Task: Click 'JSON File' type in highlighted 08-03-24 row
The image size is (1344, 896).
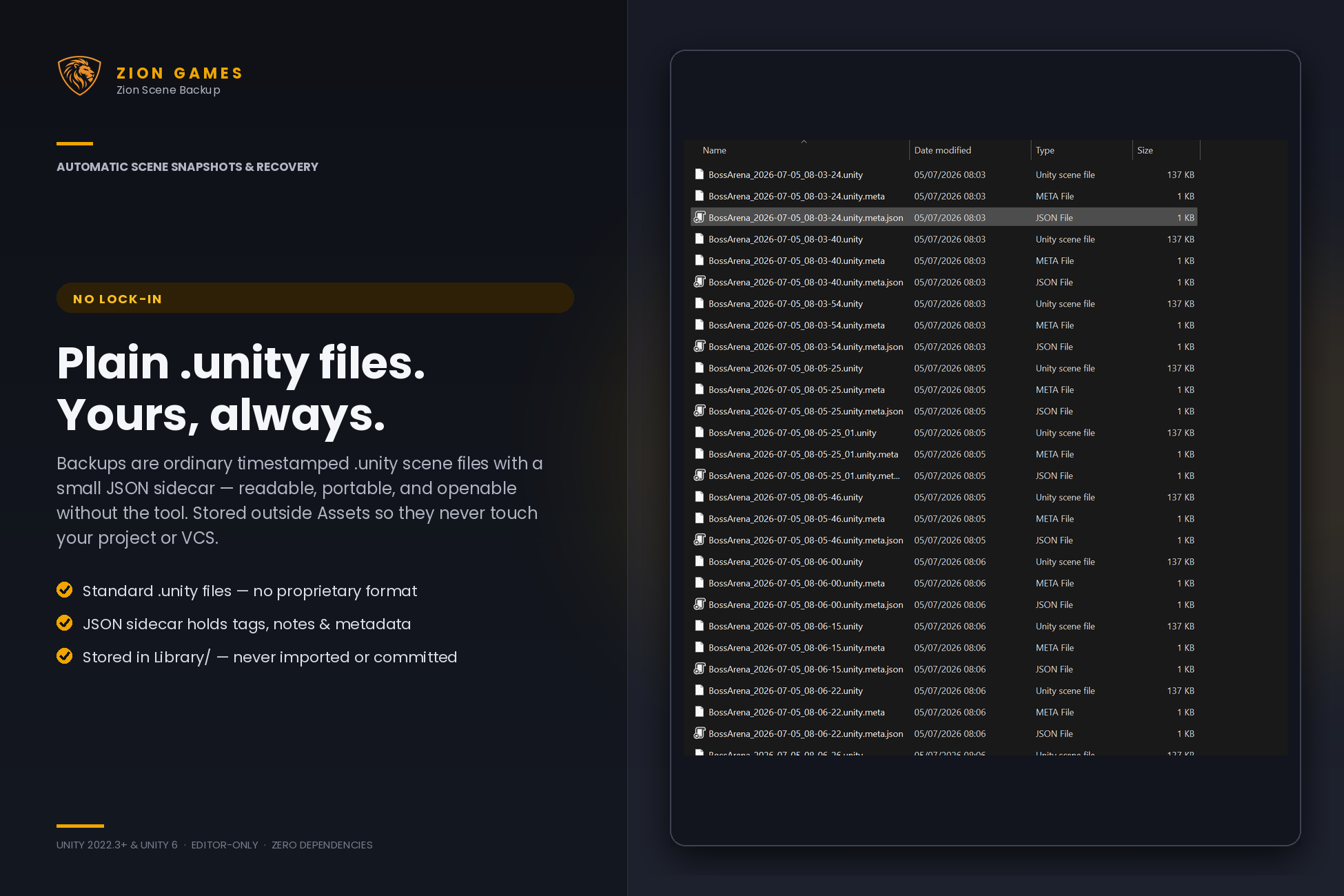Action: 1054,218
